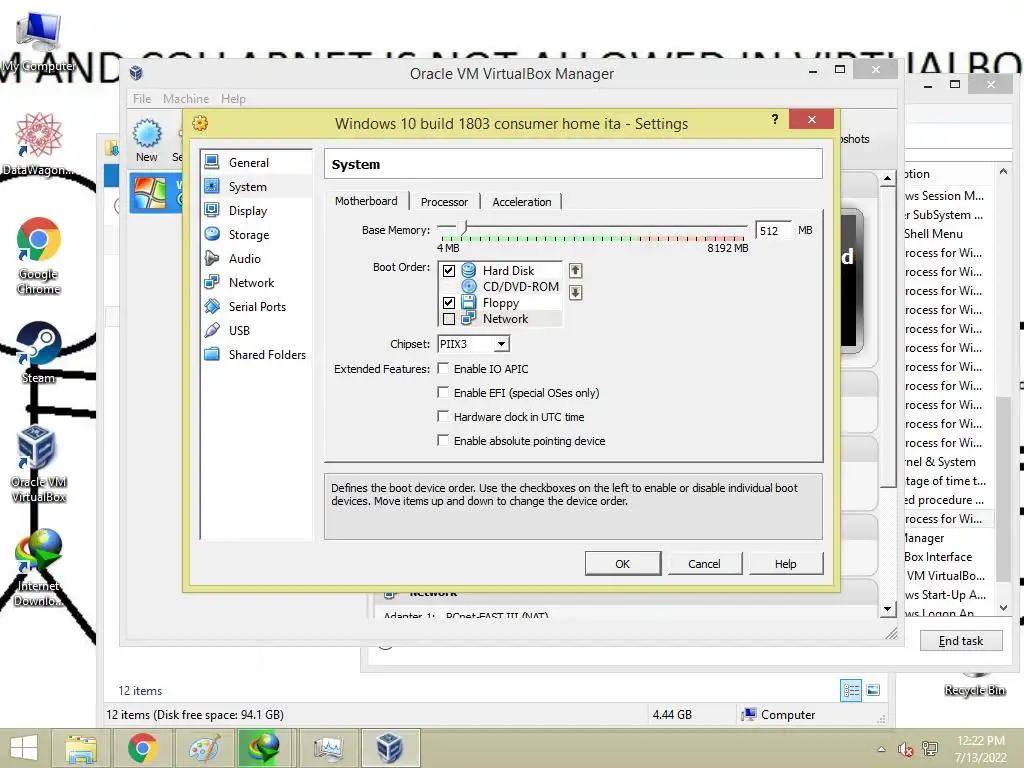This screenshot has width=1024, height=768.
Task: Open Display settings in sidebar
Action: point(248,211)
